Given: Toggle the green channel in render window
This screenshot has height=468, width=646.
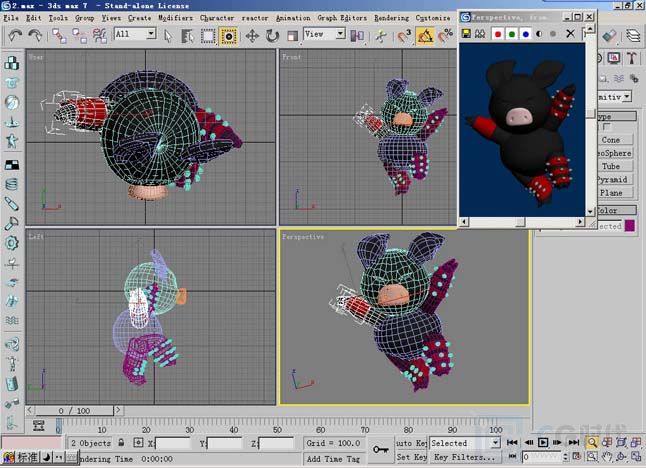Looking at the screenshot, I should click(512, 34).
